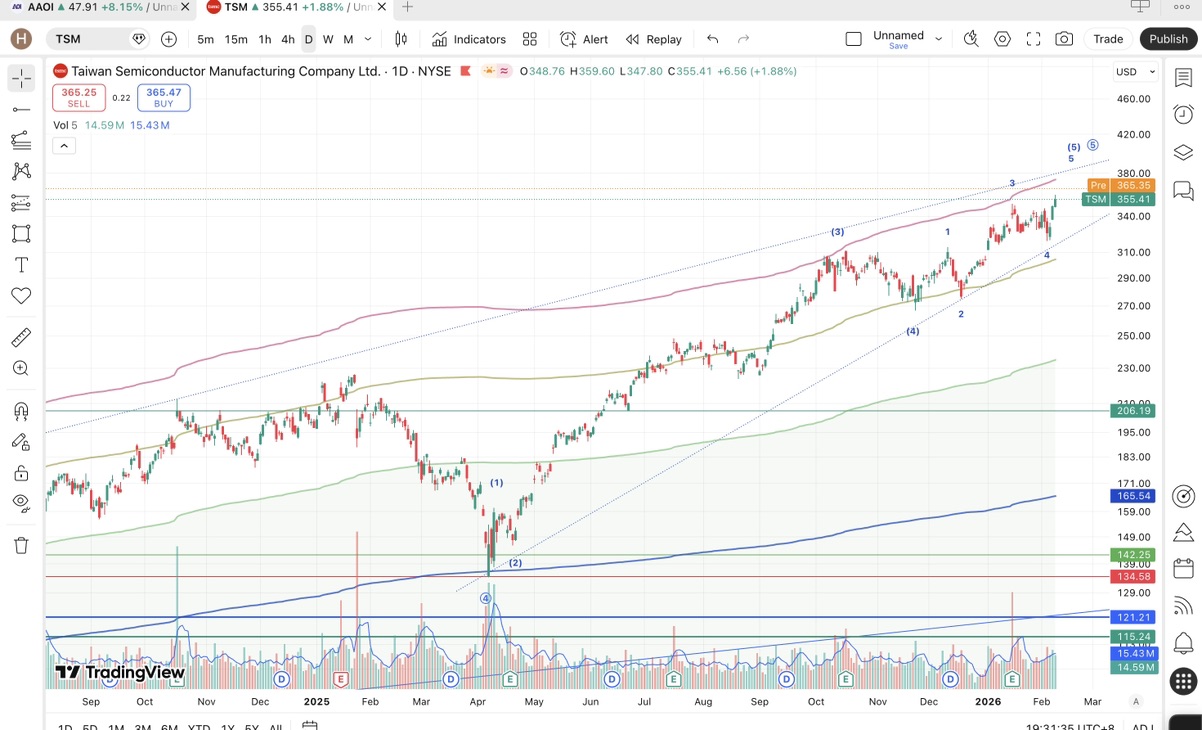Open the Alerts panel clock icon

pos(1183,114)
